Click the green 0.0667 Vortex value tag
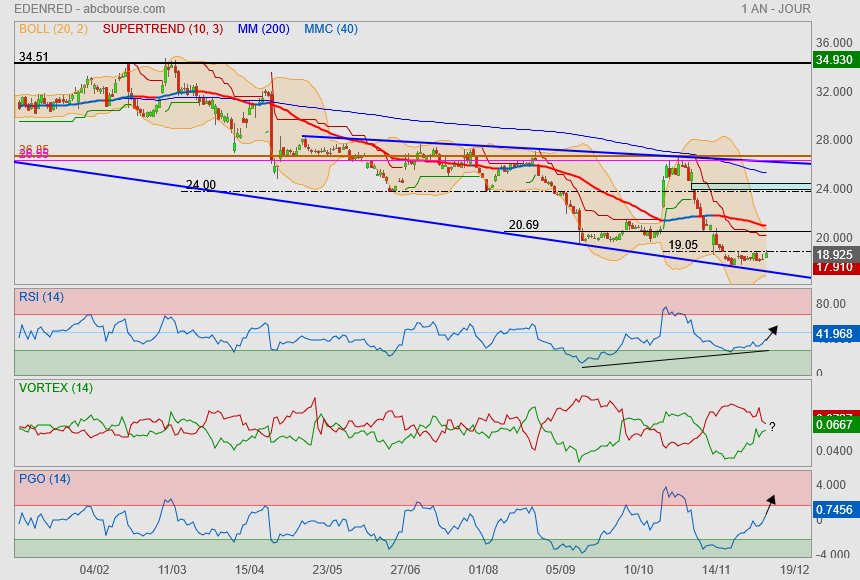Viewport: 860px width, 580px height. click(833, 426)
